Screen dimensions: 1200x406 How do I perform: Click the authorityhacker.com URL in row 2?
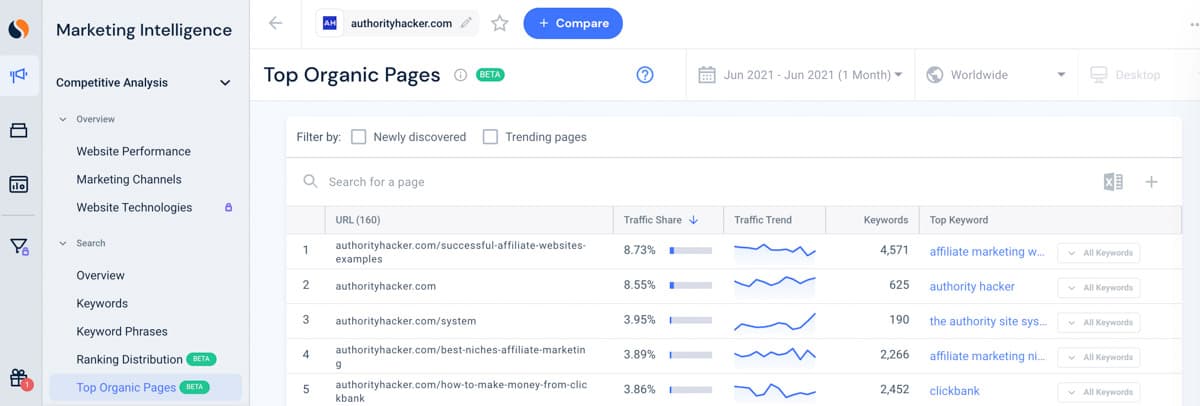(x=386, y=286)
